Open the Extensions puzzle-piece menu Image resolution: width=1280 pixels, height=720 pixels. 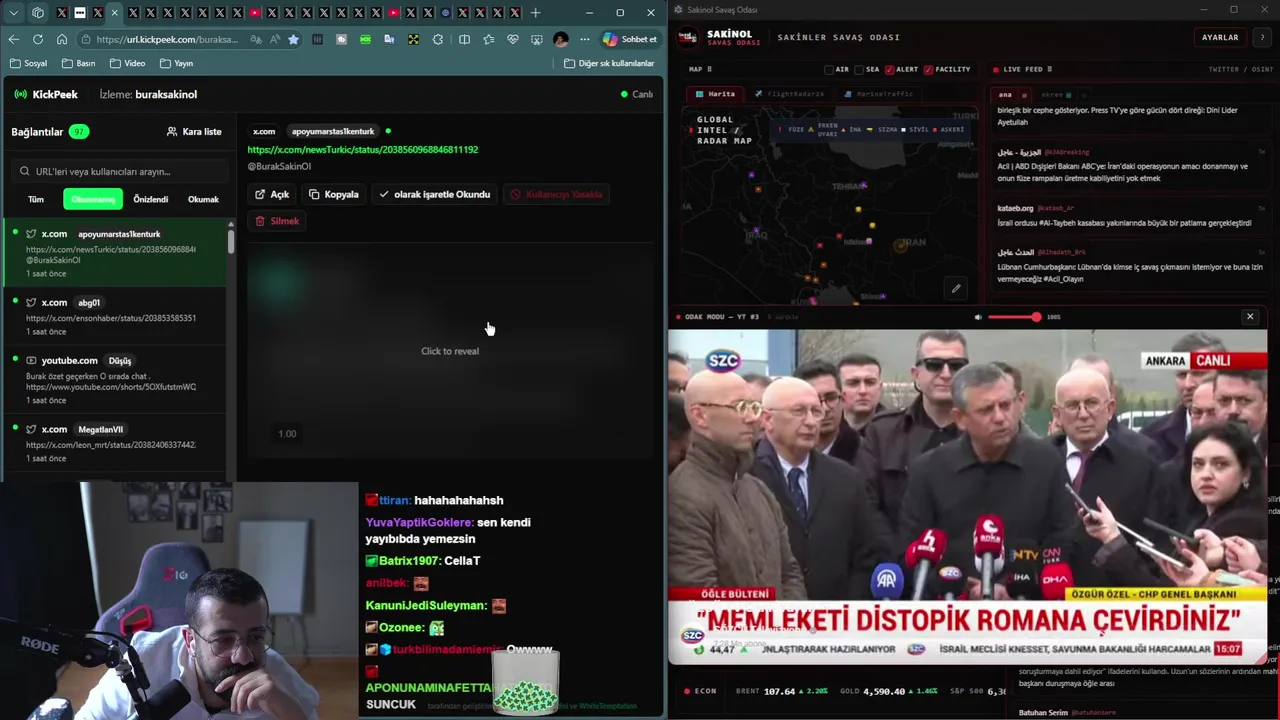tap(438, 39)
